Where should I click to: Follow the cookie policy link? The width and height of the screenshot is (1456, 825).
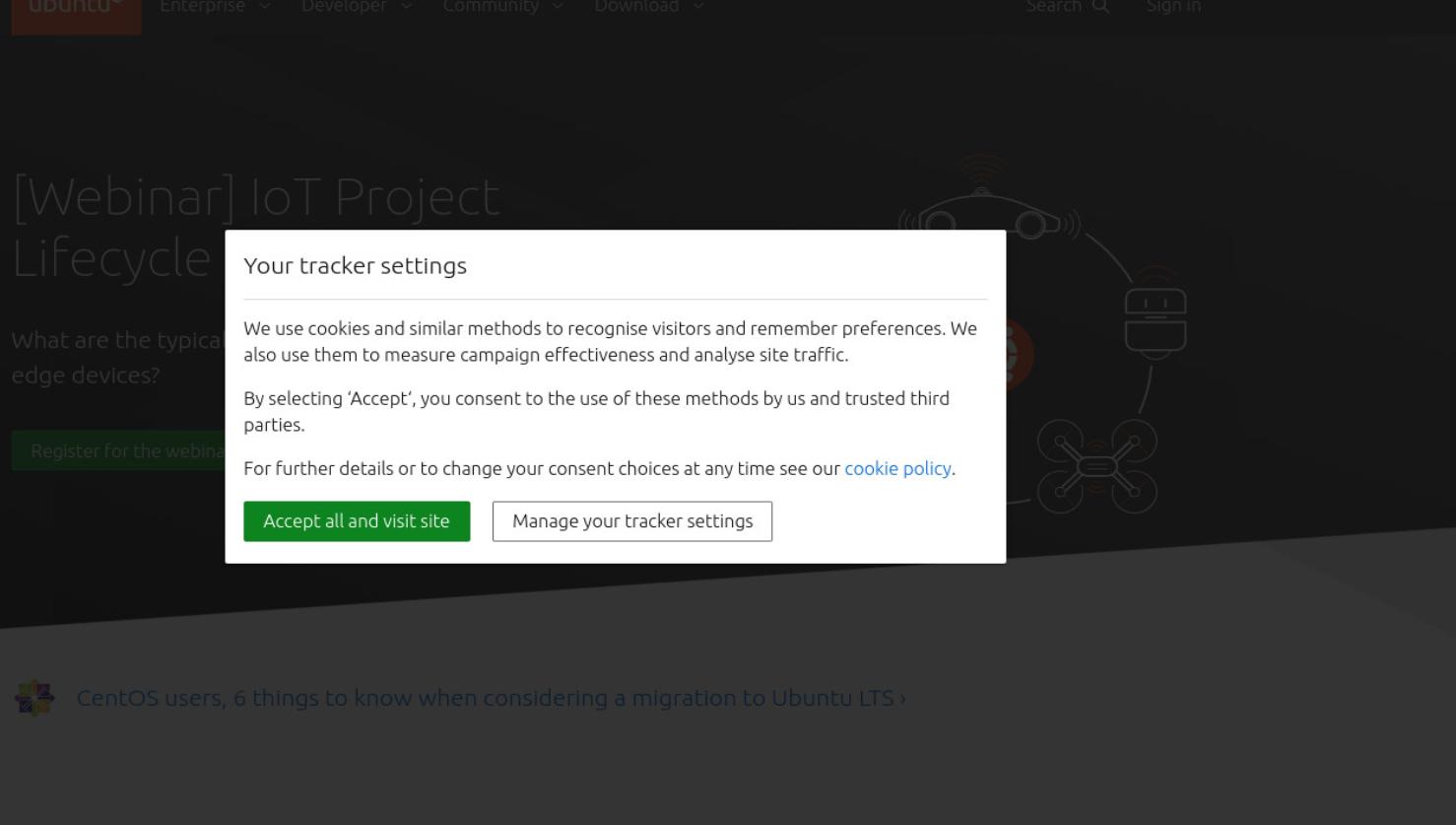pyautogui.click(x=897, y=469)
